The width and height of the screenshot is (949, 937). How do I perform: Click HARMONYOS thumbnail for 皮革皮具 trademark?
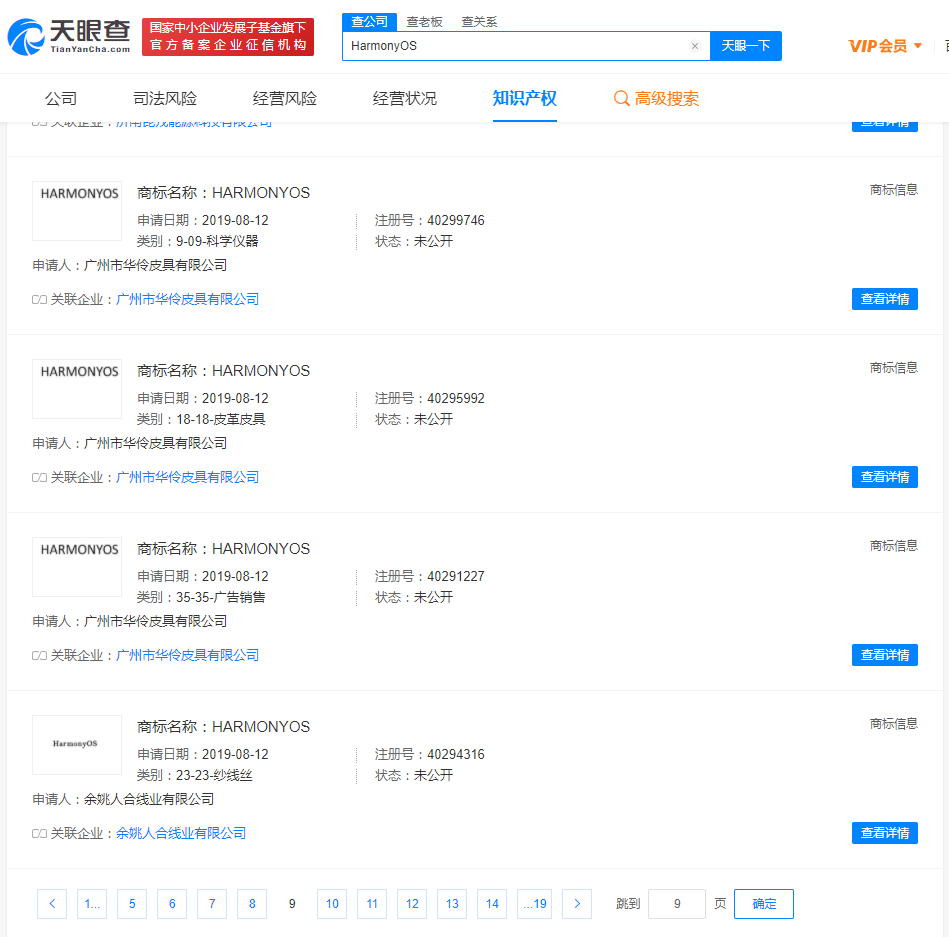[x=77, y=389]
